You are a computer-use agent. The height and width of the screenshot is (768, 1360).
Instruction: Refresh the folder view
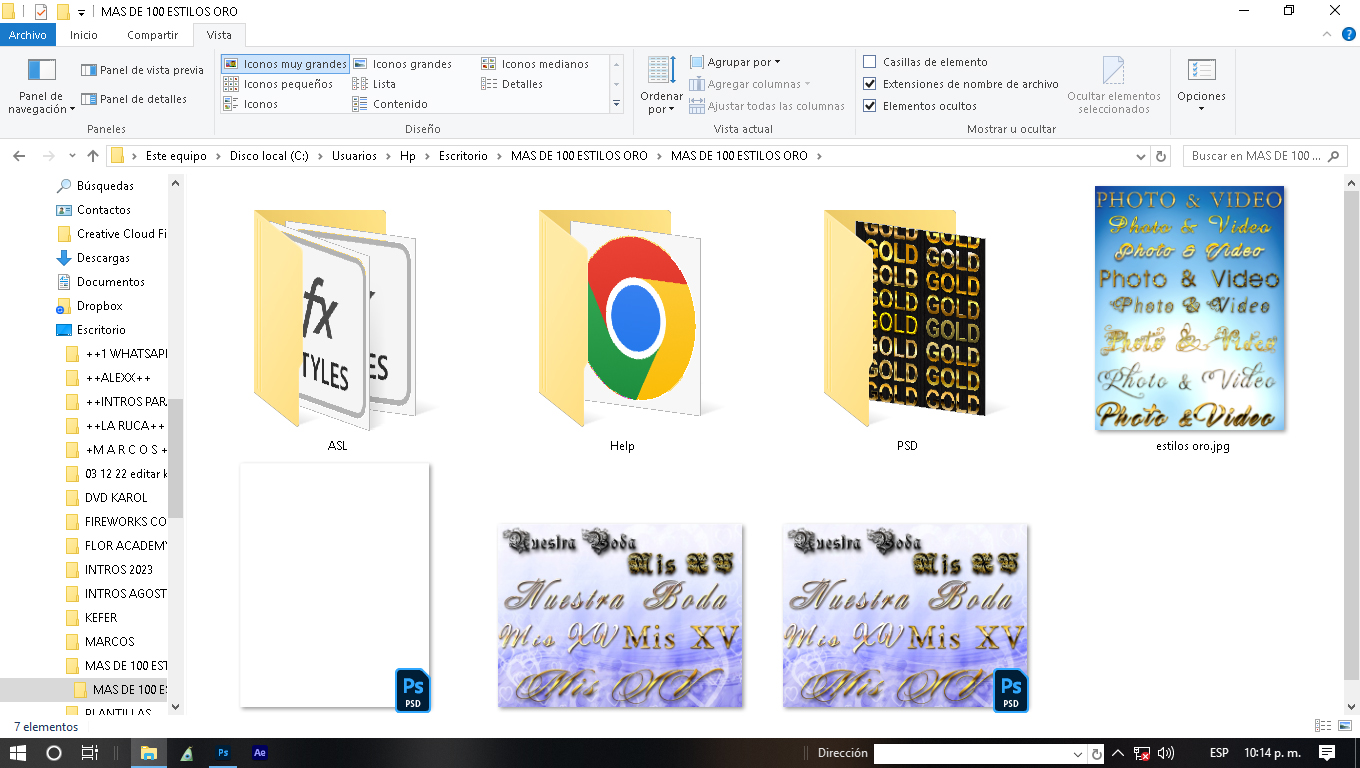(x=1161, y=156)
